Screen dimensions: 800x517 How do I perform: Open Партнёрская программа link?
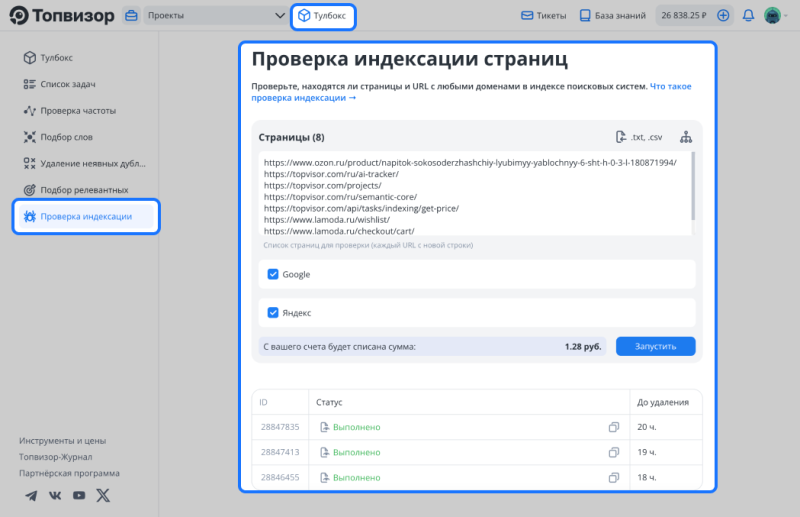tap(69, 473)
